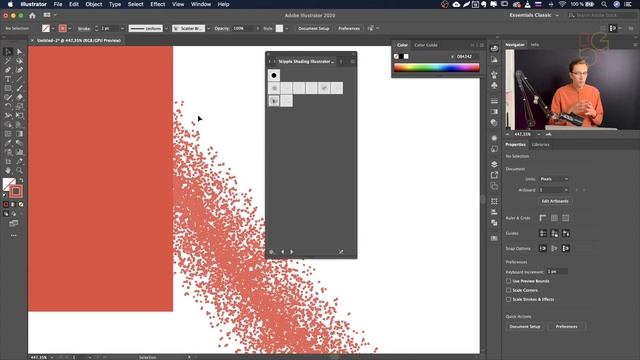Open the Align panel icon in dock
The width and height of the screenshot is (640, 360).
coord(494,212)
